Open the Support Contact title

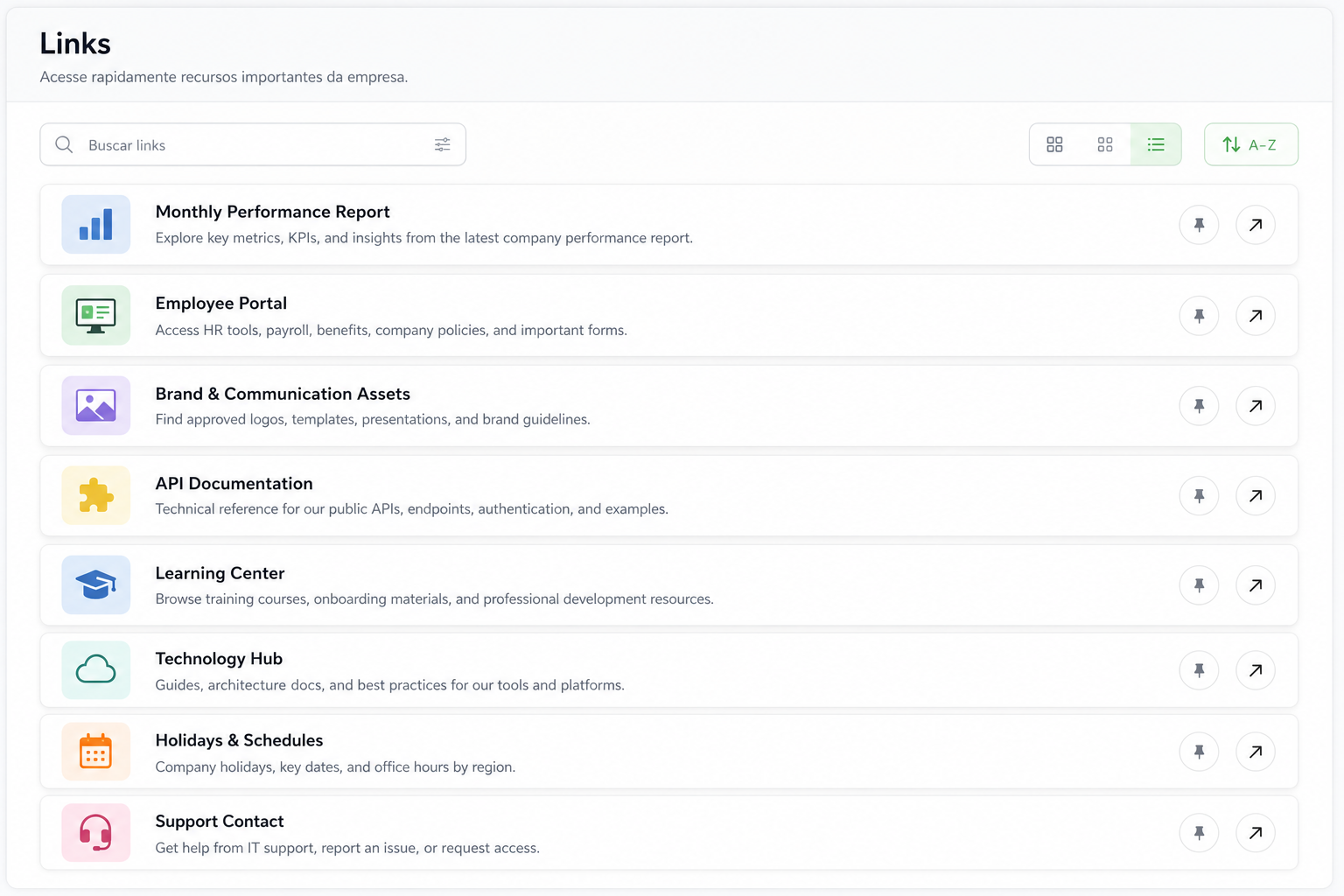pos(220,822)
